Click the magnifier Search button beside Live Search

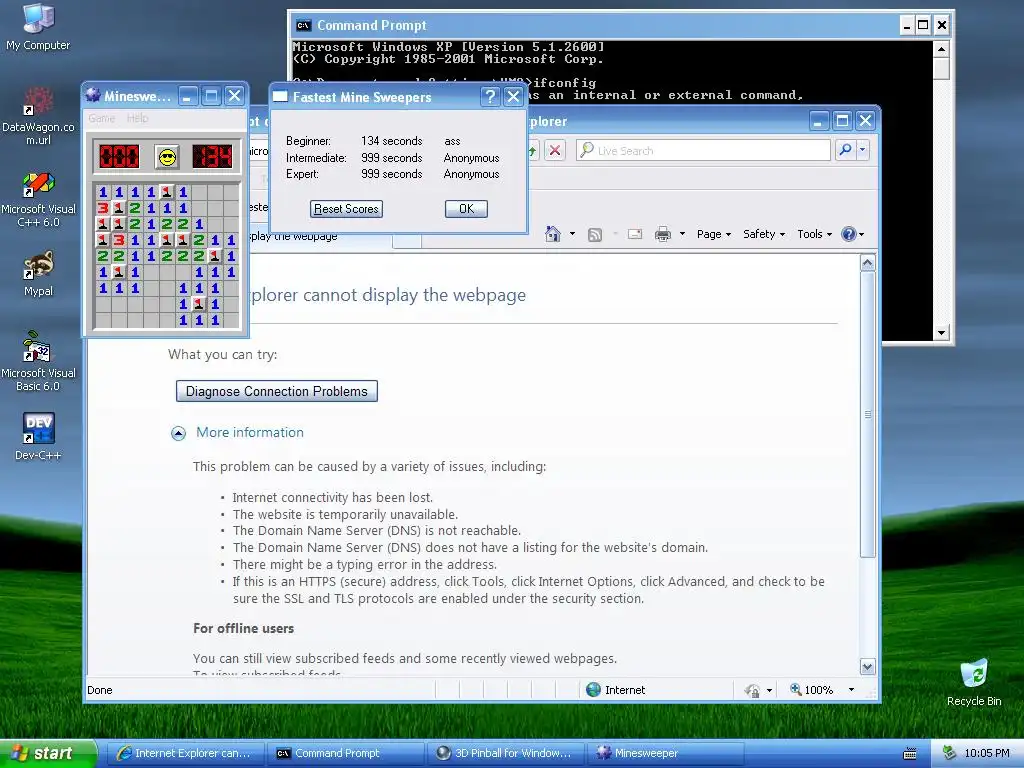(x=845, y=150)
